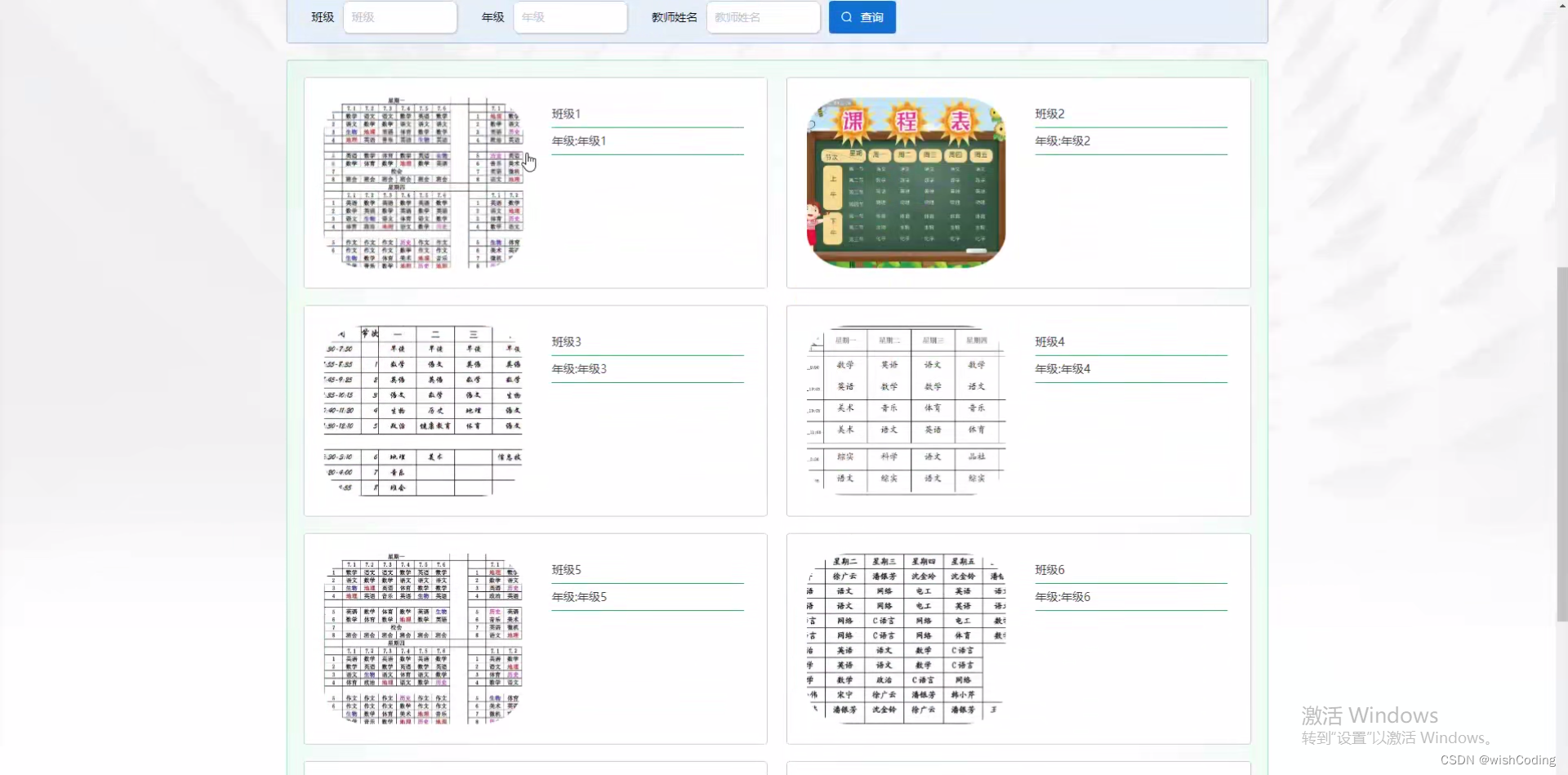Click the magnifier icon inside the 查询 button
Screen dimensions: 1568x775
(845, 16)
